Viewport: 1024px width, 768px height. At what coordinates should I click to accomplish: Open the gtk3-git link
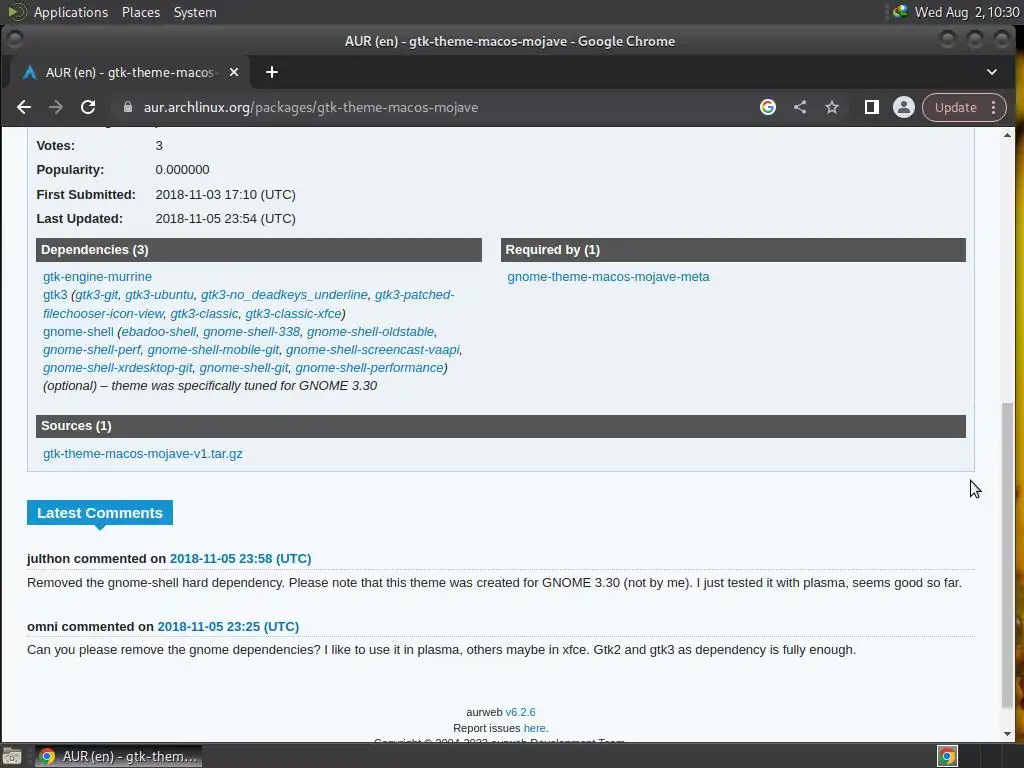97,295
